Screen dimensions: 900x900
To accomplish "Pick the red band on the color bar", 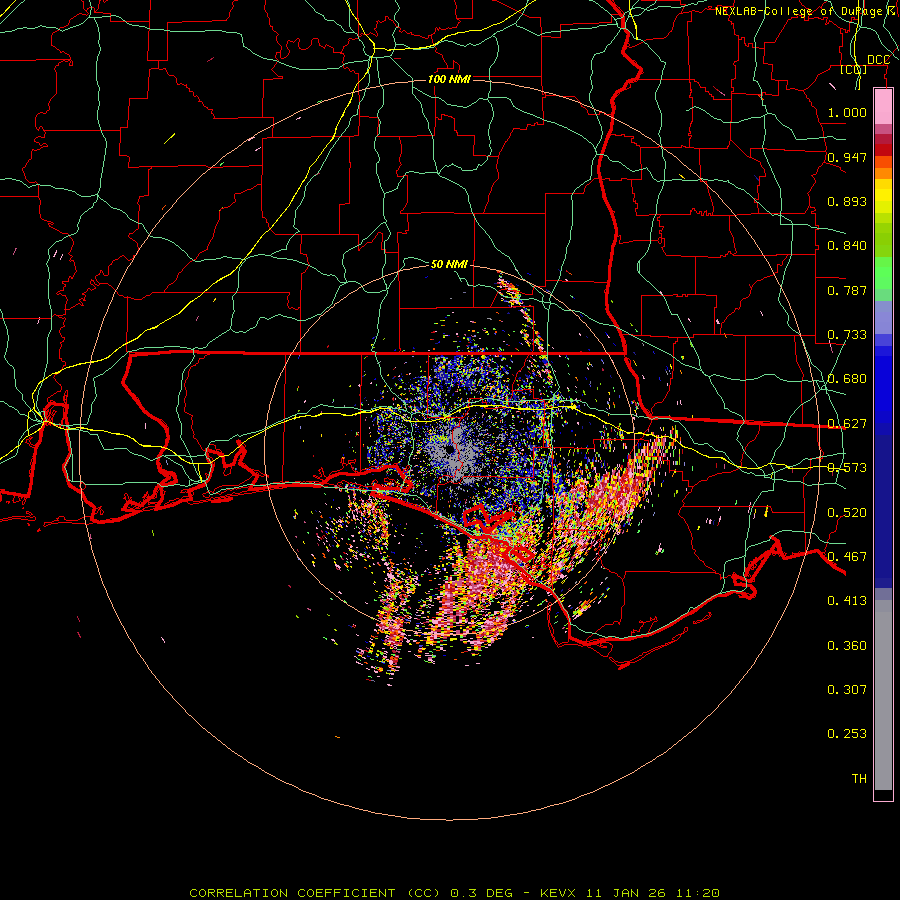I will (883, 150).
